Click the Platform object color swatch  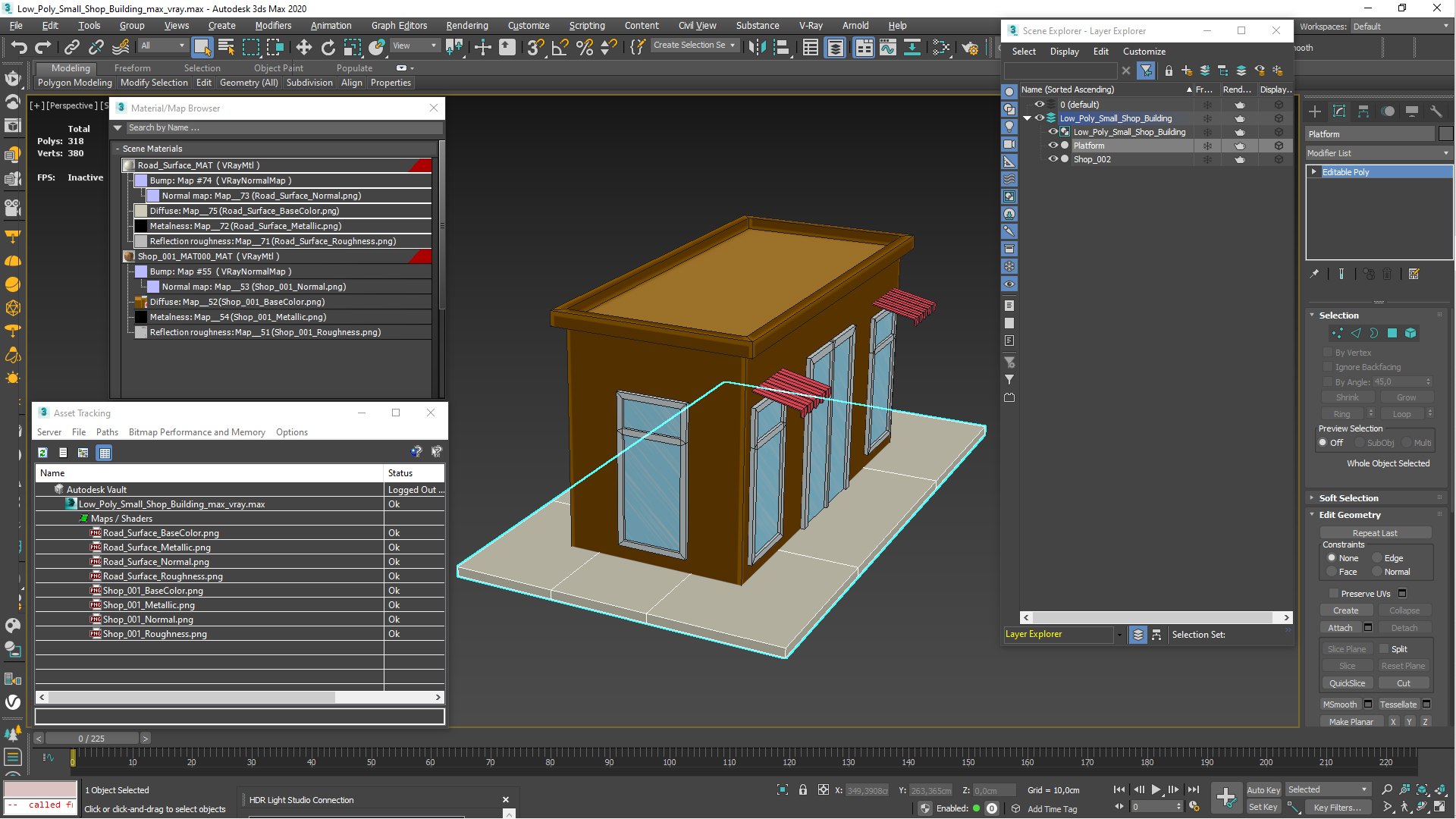pos(1445,134)
